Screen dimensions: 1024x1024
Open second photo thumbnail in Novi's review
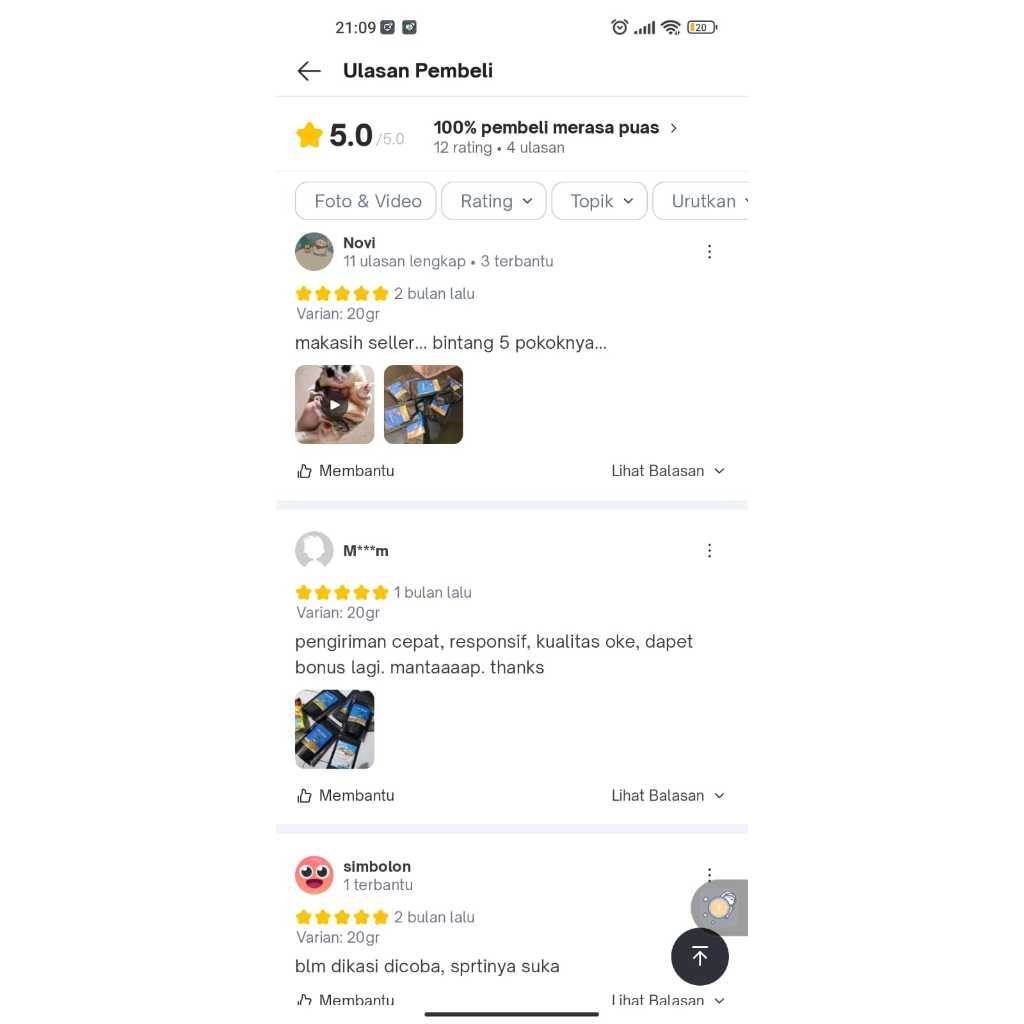point(423,405)
